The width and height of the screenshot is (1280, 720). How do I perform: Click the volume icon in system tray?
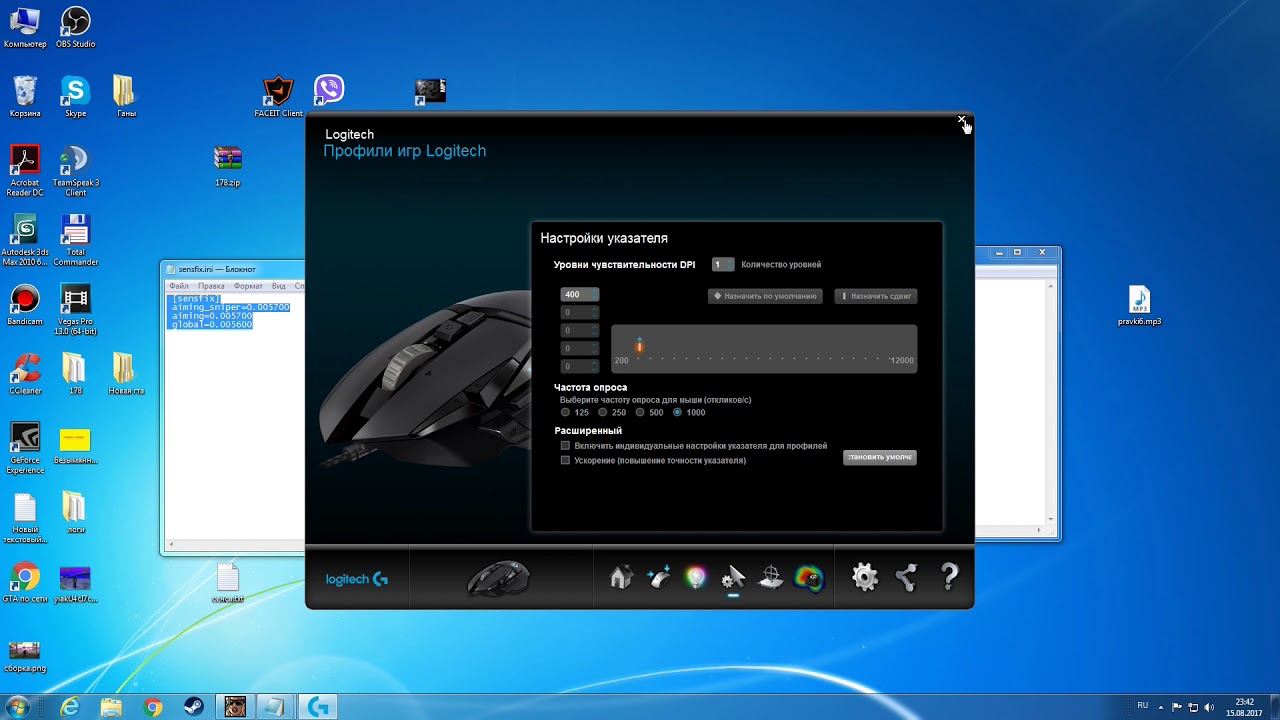tap(1211, 707)
